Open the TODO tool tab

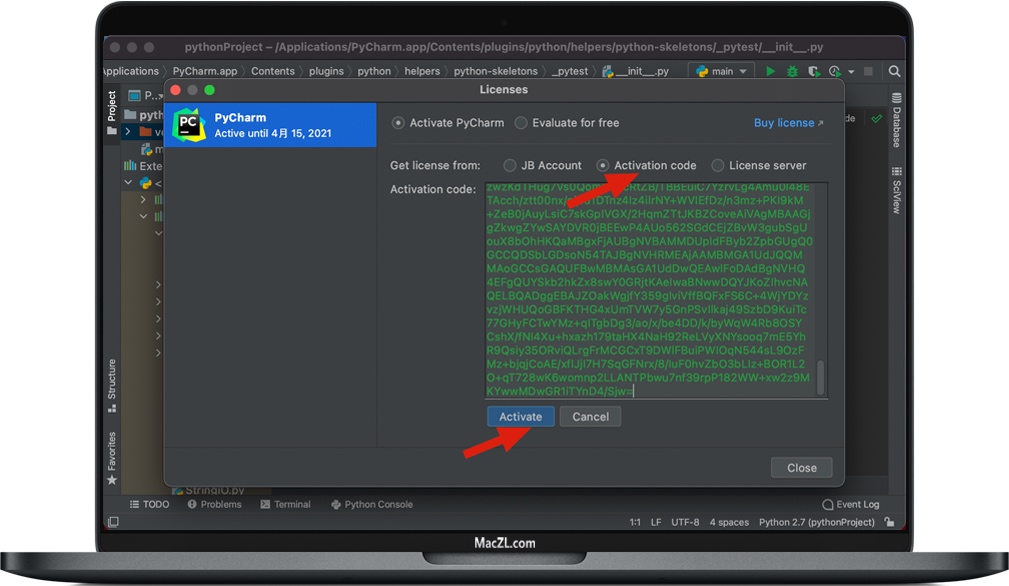tap(149, 504)
